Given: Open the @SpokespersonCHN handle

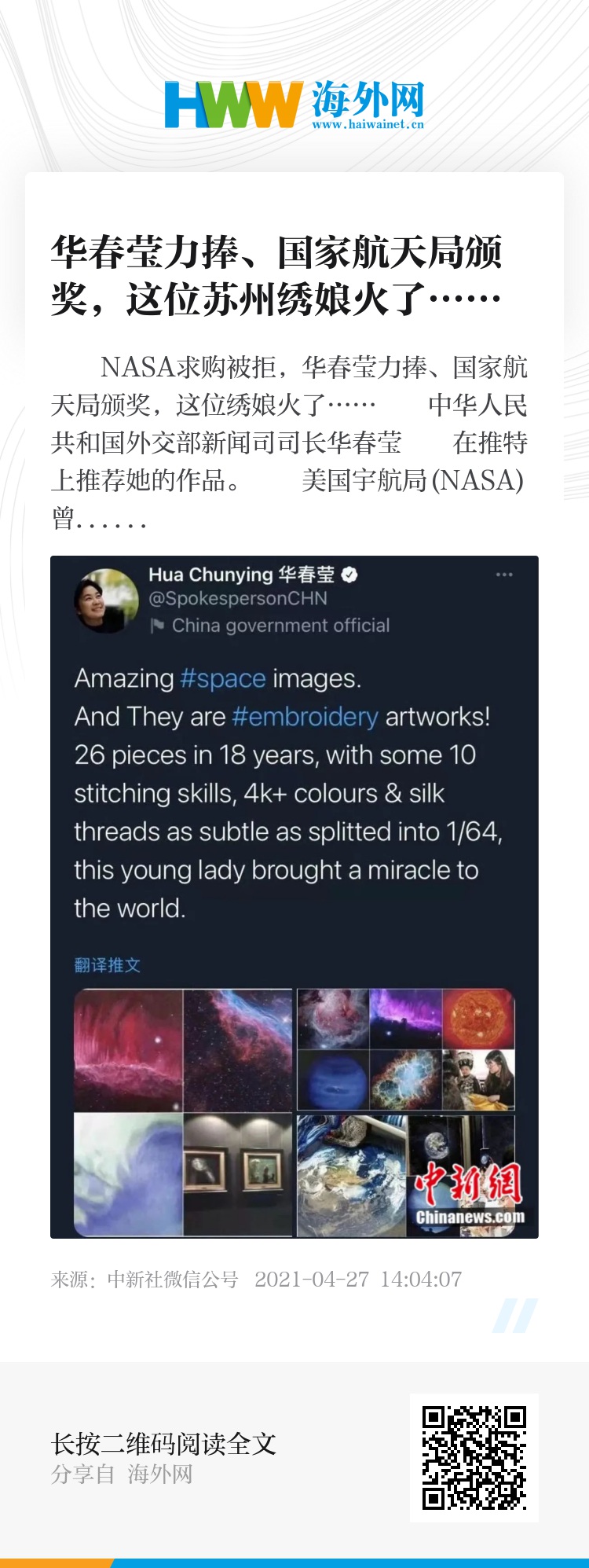Looking at the screenshot, I should pos(238,599).
